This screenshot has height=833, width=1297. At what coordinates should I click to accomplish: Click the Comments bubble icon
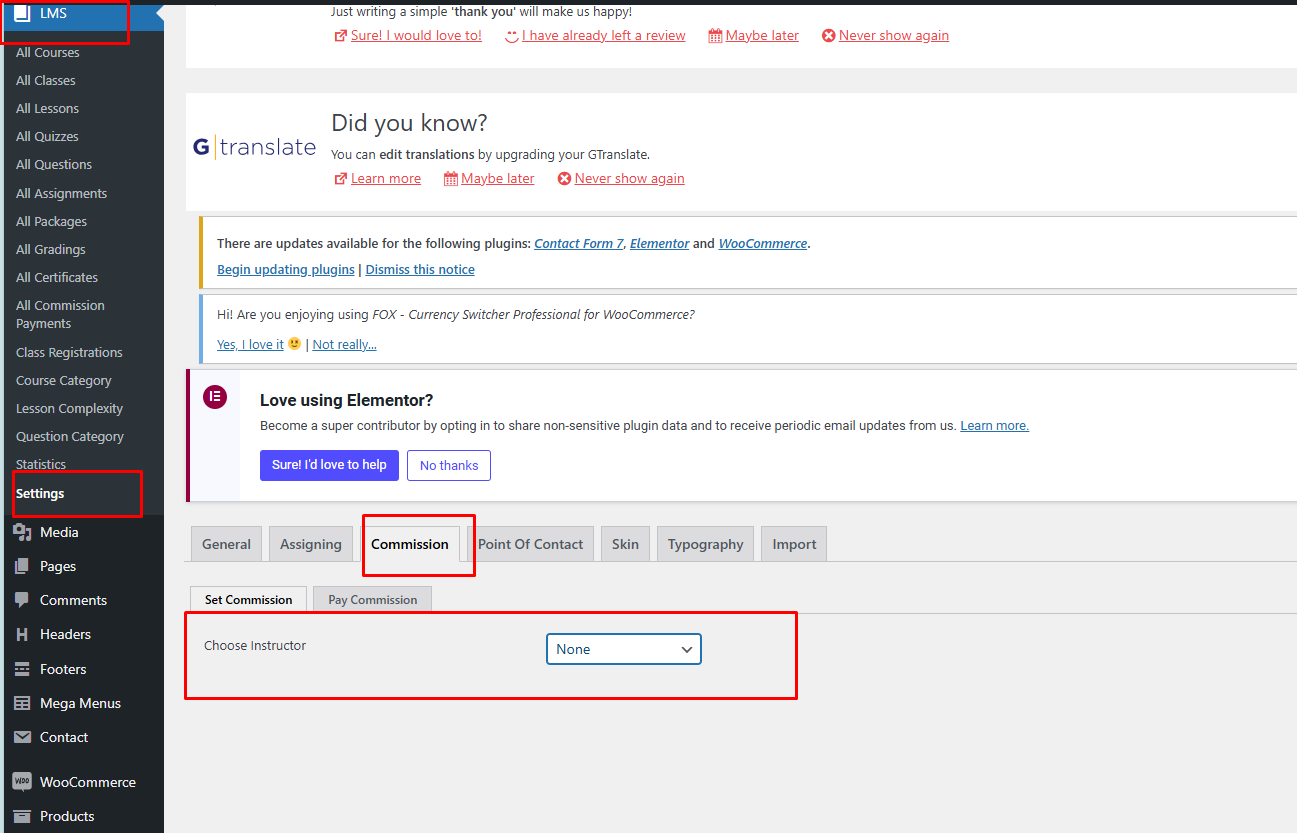pos(22,600)
